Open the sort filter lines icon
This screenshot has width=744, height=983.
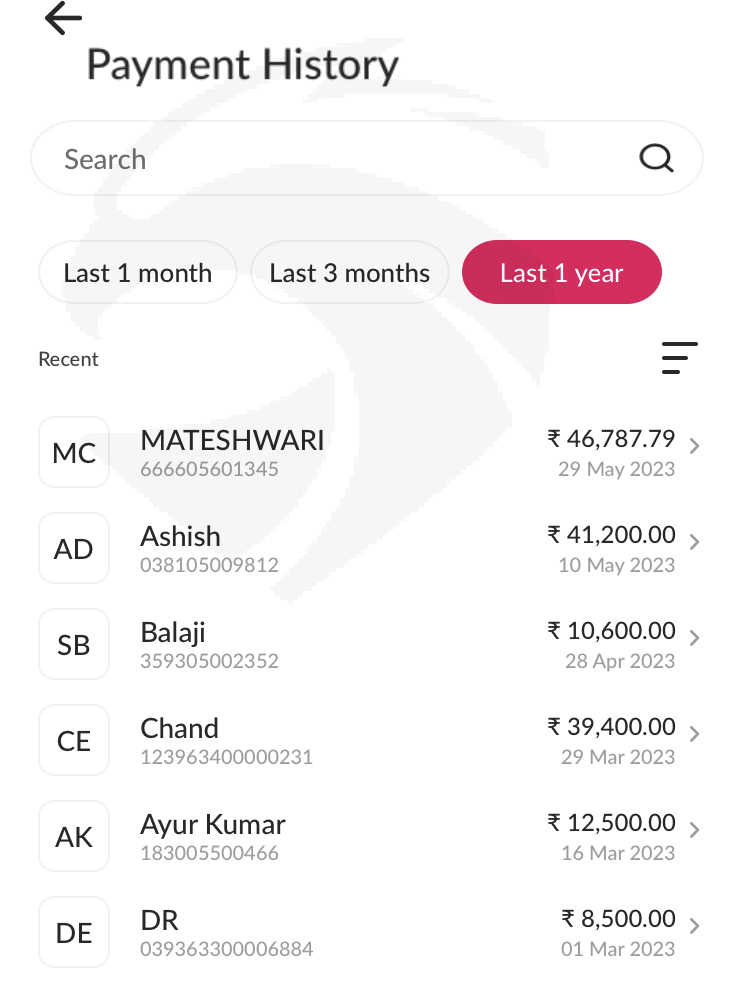point(679,358)
